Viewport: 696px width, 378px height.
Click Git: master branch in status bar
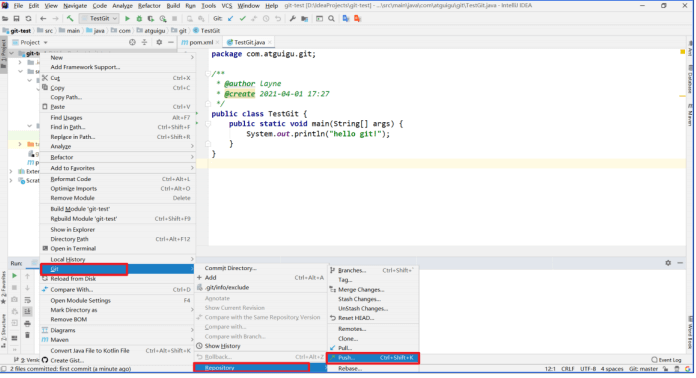[644, 369]
